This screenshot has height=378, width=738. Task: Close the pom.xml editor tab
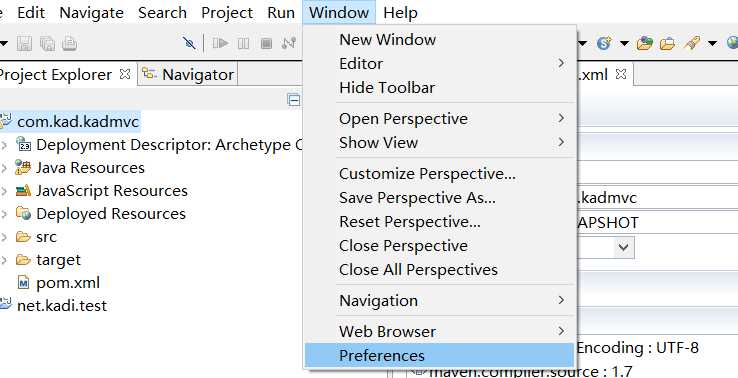coord(621,74)
